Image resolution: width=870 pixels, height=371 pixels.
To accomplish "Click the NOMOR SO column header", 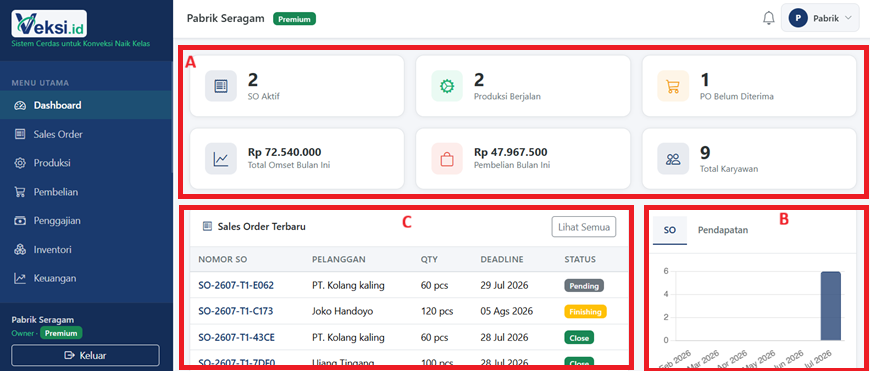I will coord(222,260).
